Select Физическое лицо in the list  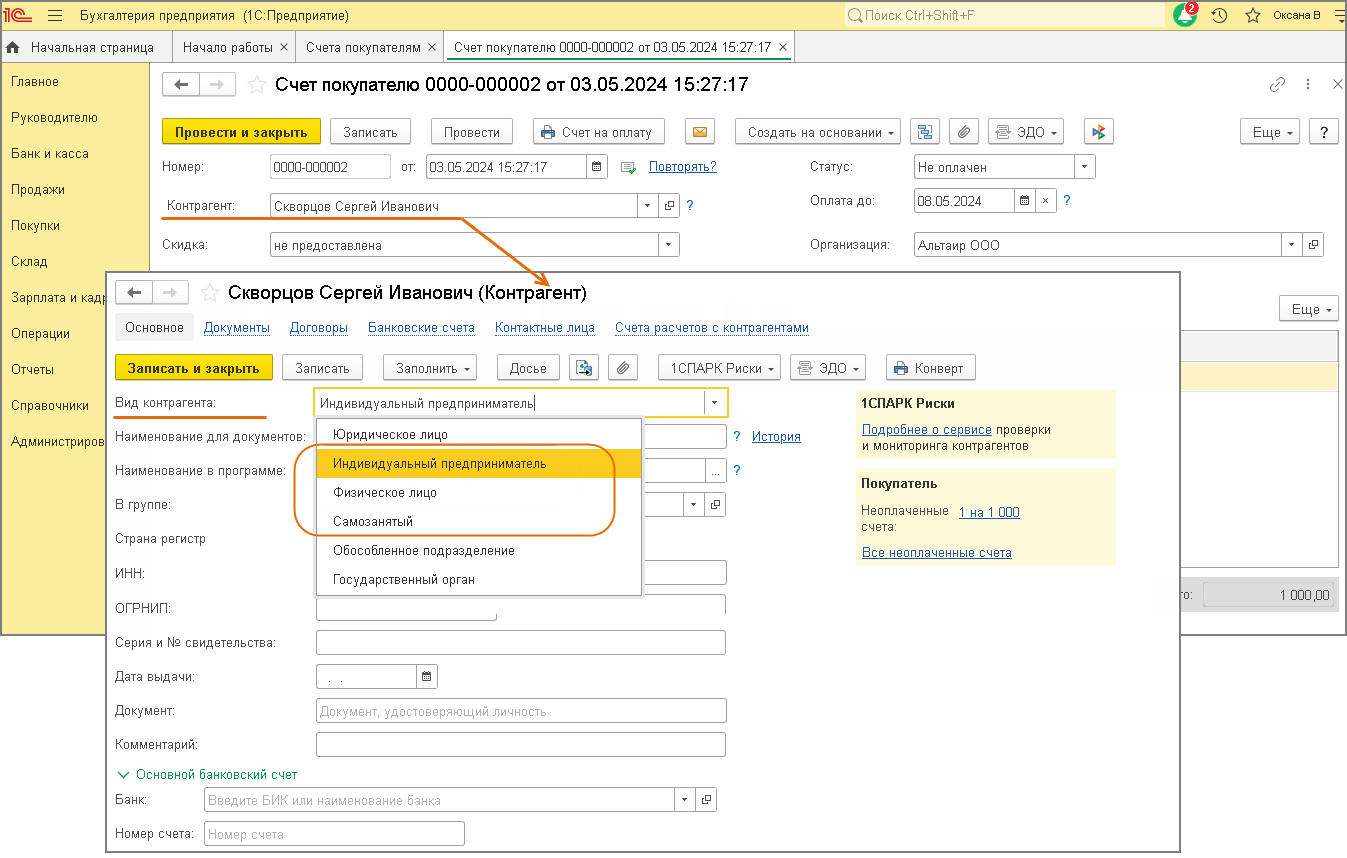[384, 493]
